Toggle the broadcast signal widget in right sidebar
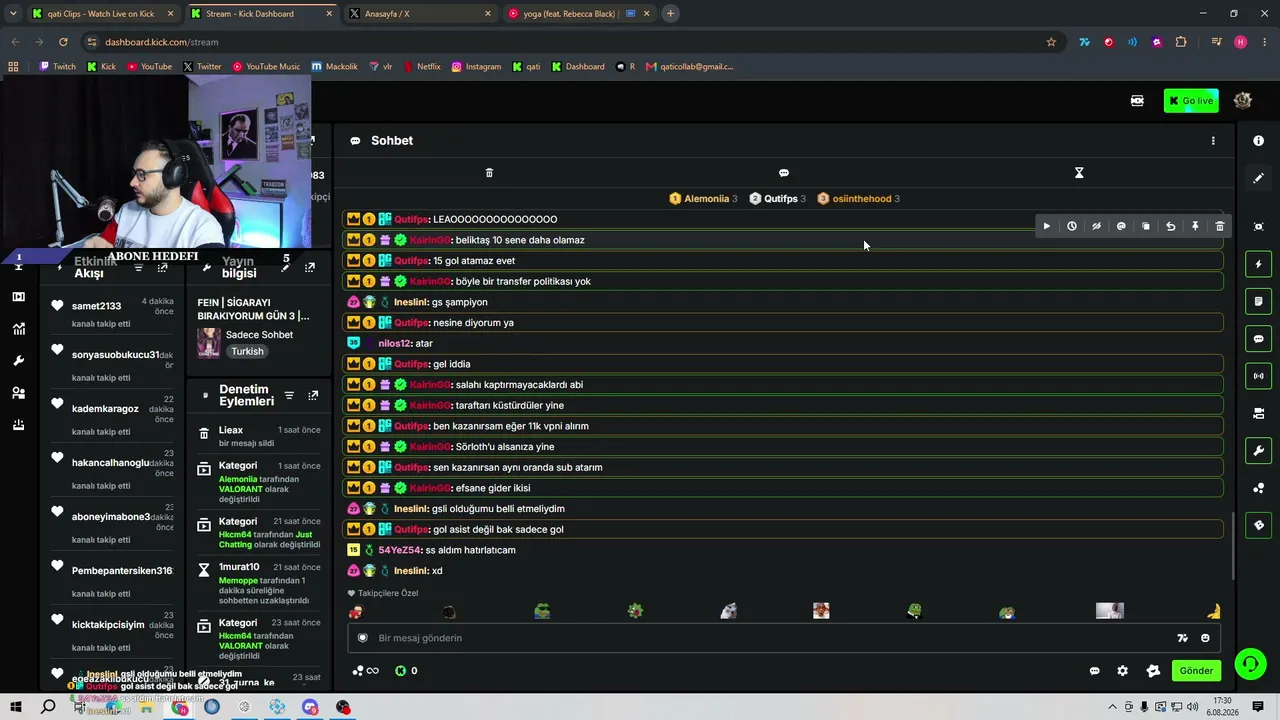 click(x=1258, y=376)
